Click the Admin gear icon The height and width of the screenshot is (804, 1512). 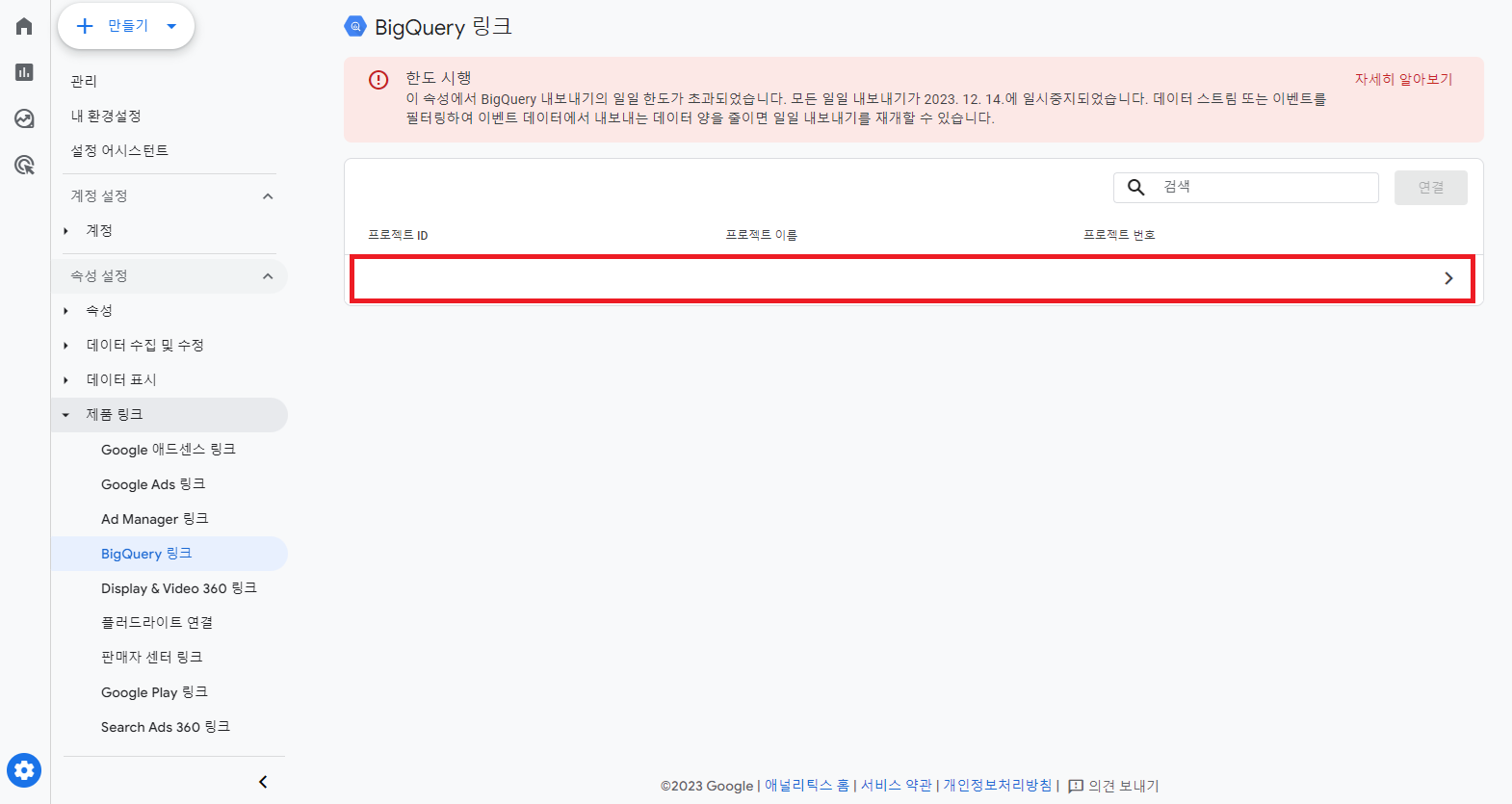[x=24, y=770]
